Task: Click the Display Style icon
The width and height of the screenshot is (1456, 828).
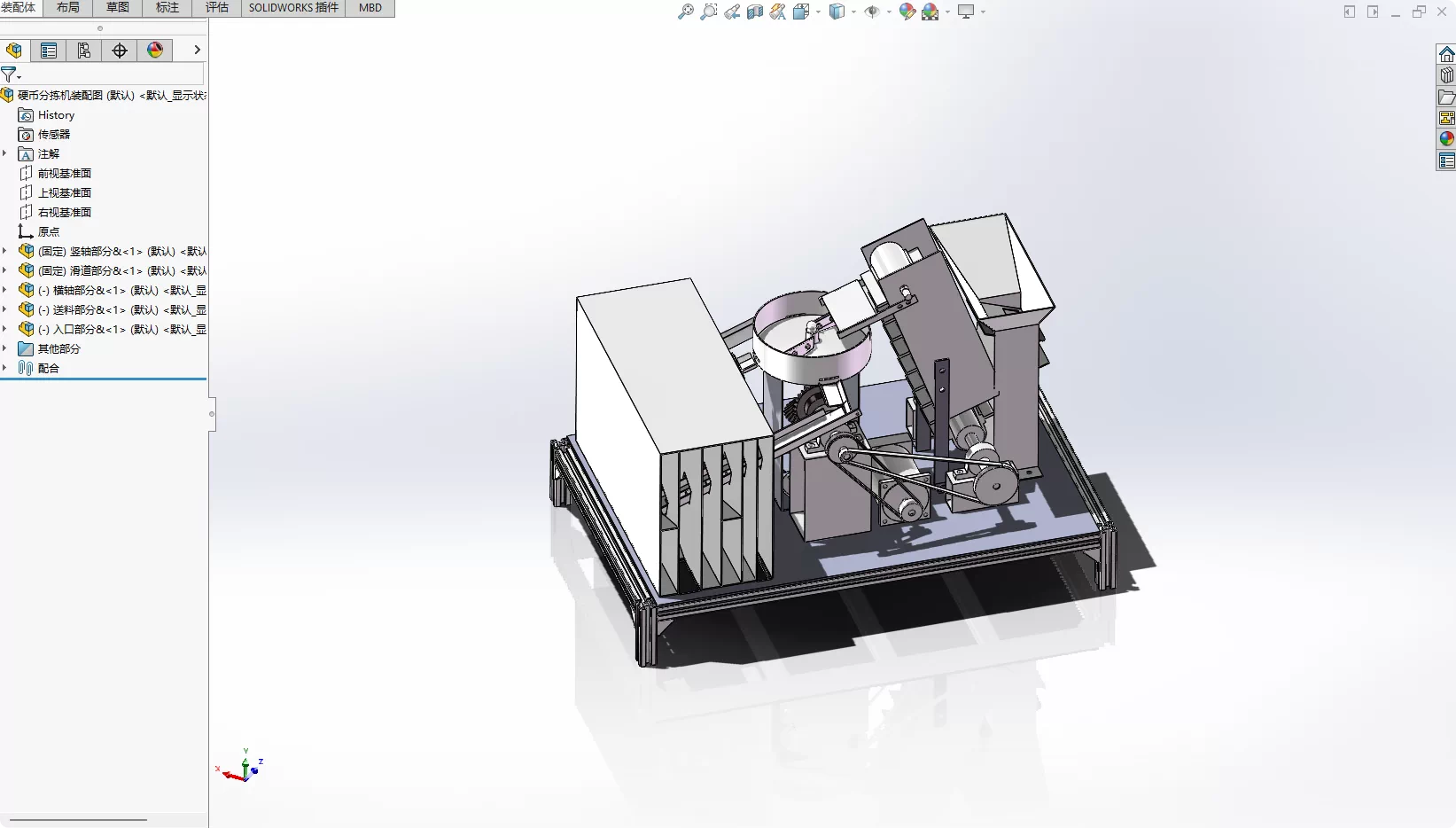Action: (x=837, y=12)
